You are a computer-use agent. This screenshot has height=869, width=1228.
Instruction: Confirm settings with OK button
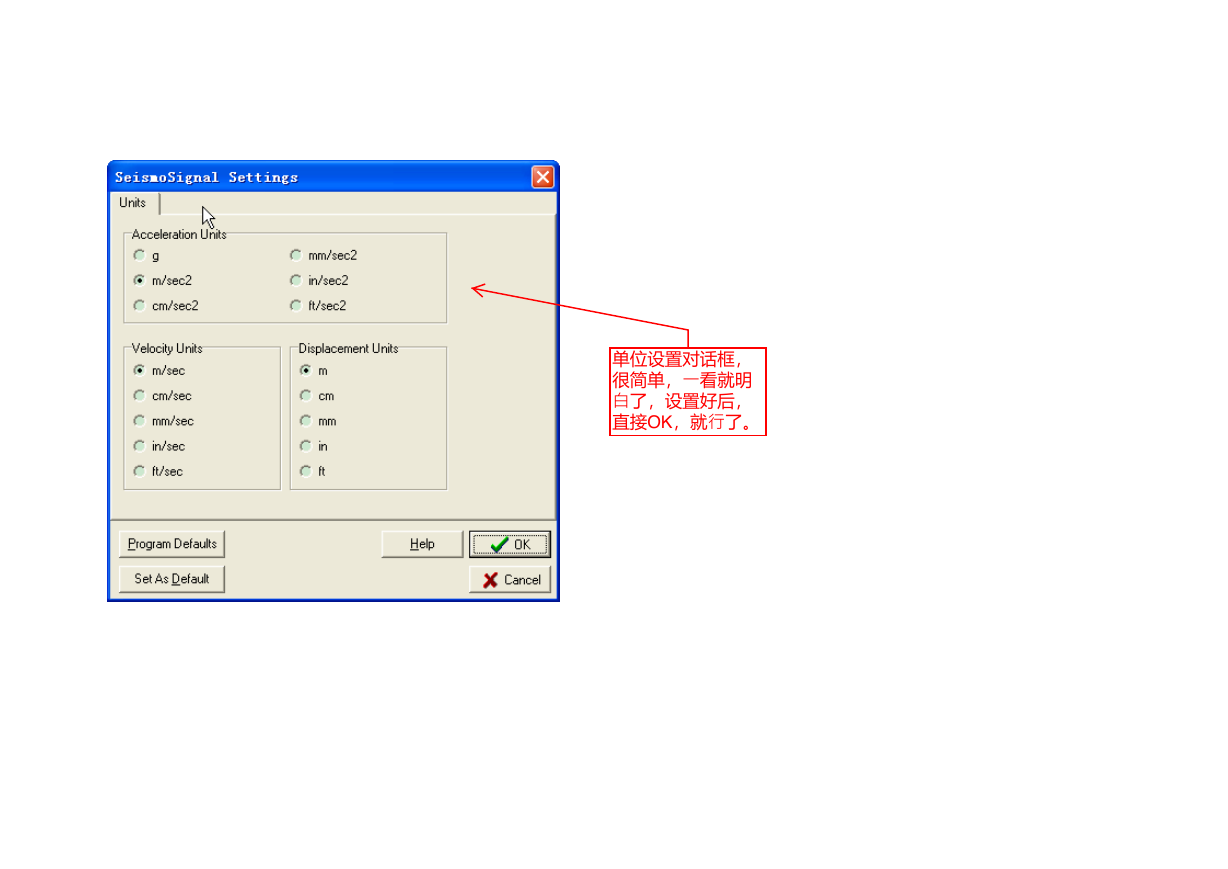pyautogui.click(x=510, y=544)
